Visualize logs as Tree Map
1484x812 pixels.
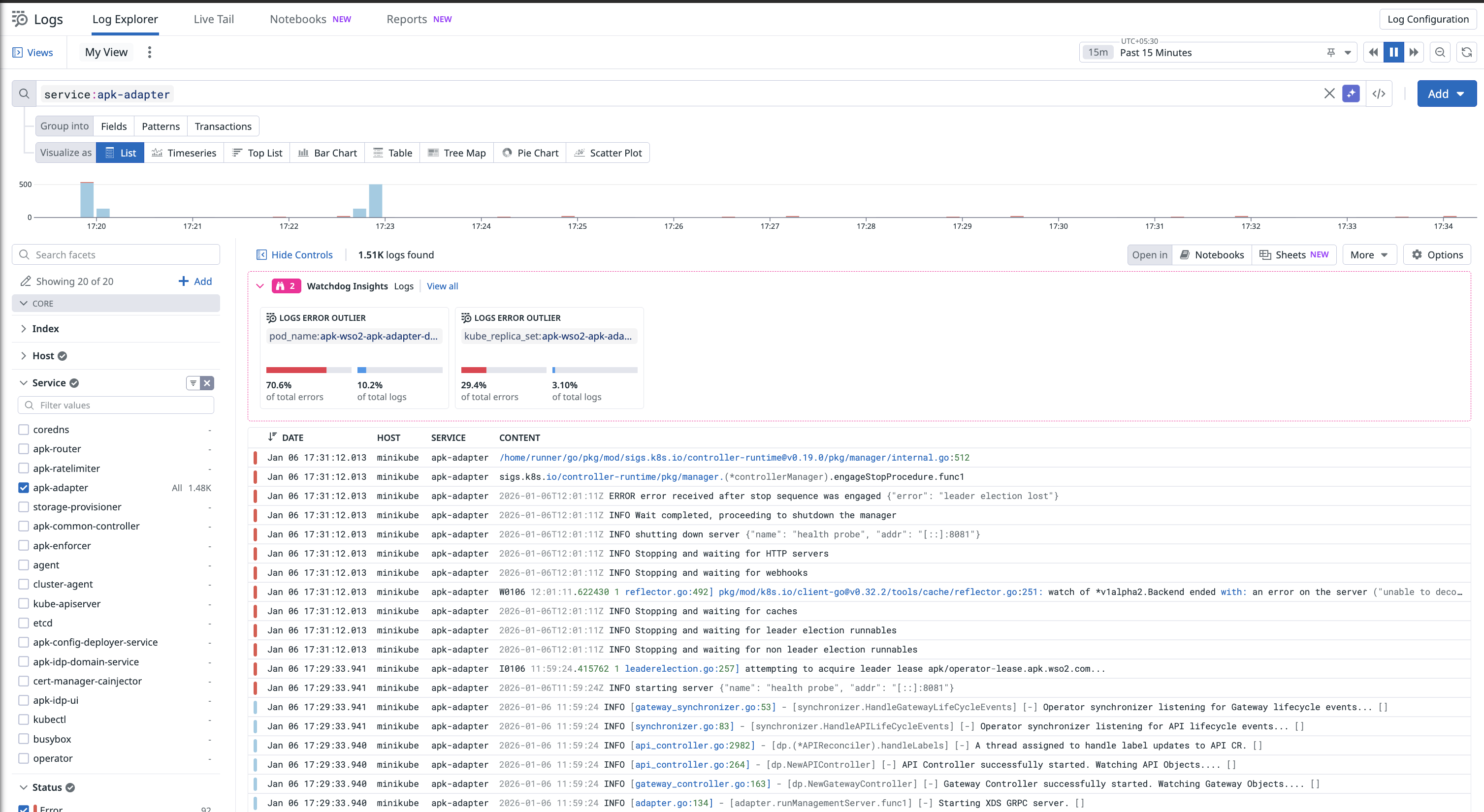pyautogui.click(x=457, y=153)
